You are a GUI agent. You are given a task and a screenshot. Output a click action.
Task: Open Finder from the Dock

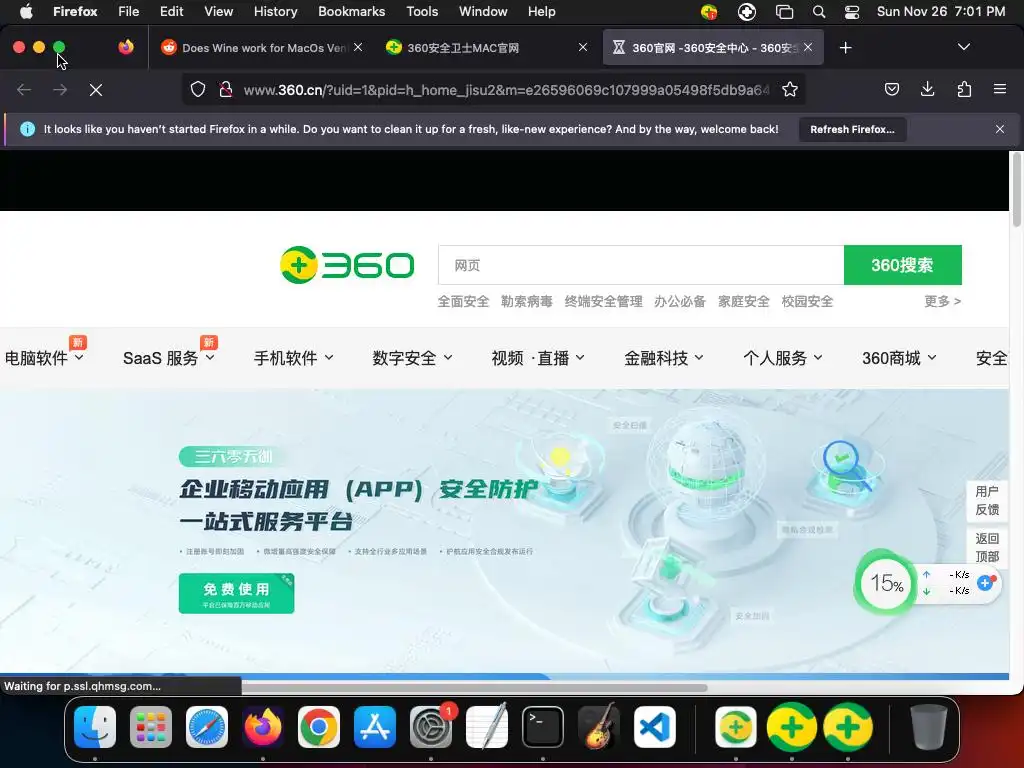point(95,727)
